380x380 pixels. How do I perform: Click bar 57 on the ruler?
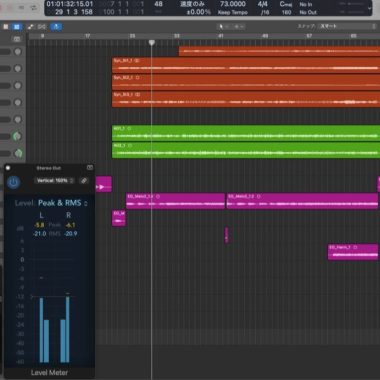pyautogui.click(x=309, y=36)
